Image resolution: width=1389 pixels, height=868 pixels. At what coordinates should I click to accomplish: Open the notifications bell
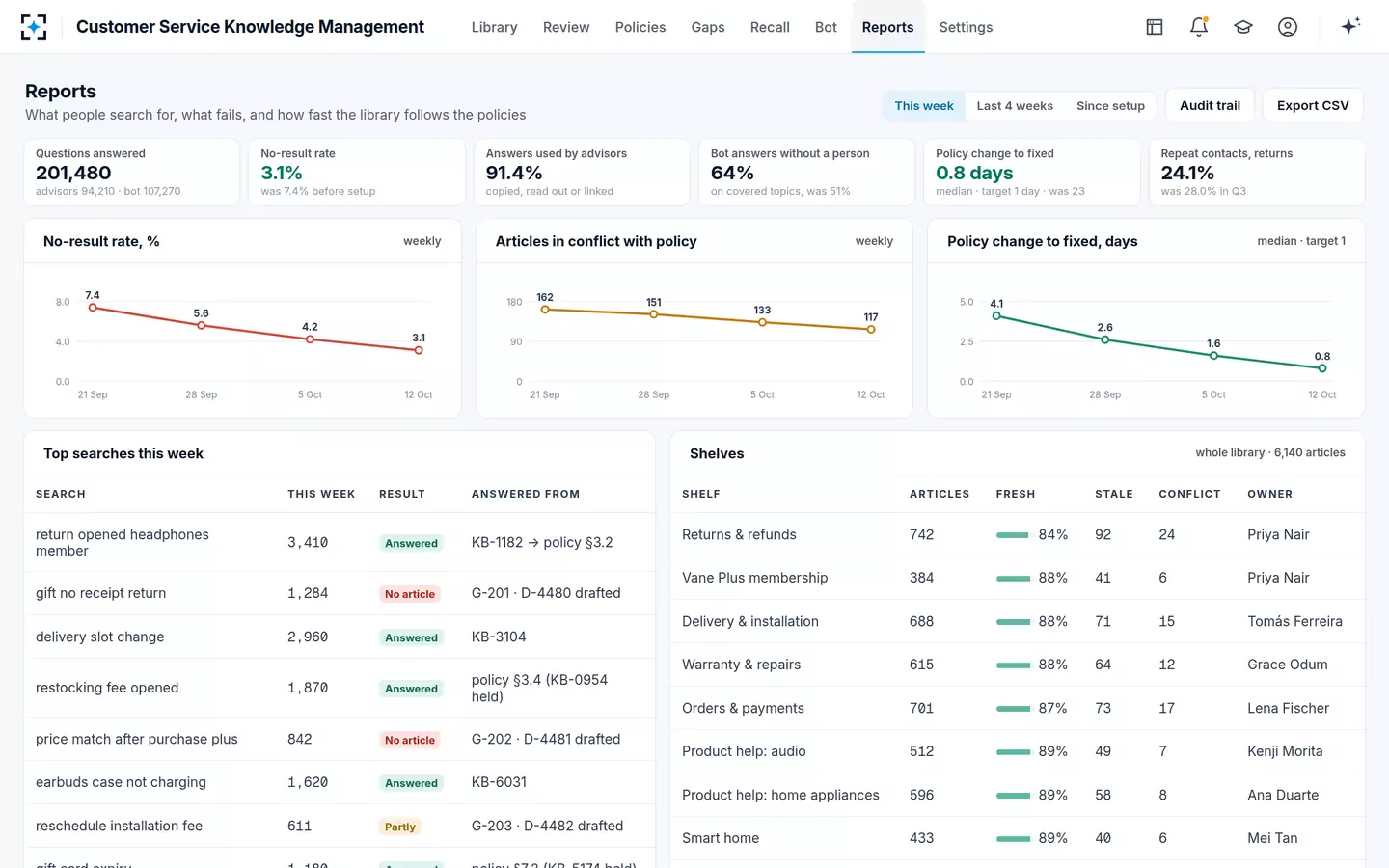[1199, 27]
